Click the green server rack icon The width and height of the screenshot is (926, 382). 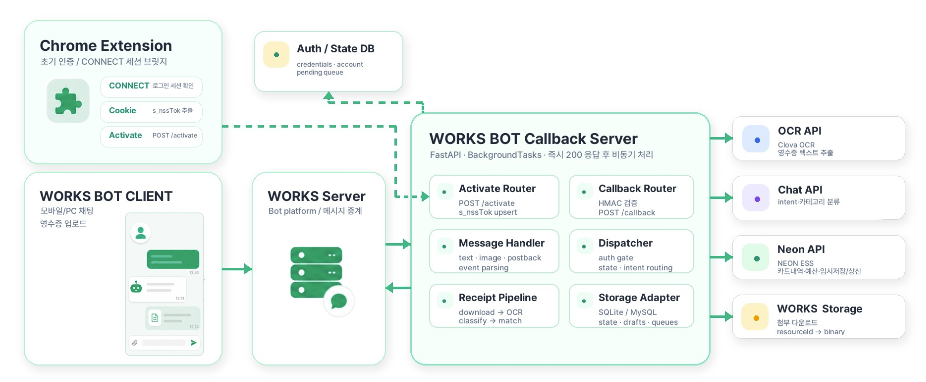coord(316,272)
